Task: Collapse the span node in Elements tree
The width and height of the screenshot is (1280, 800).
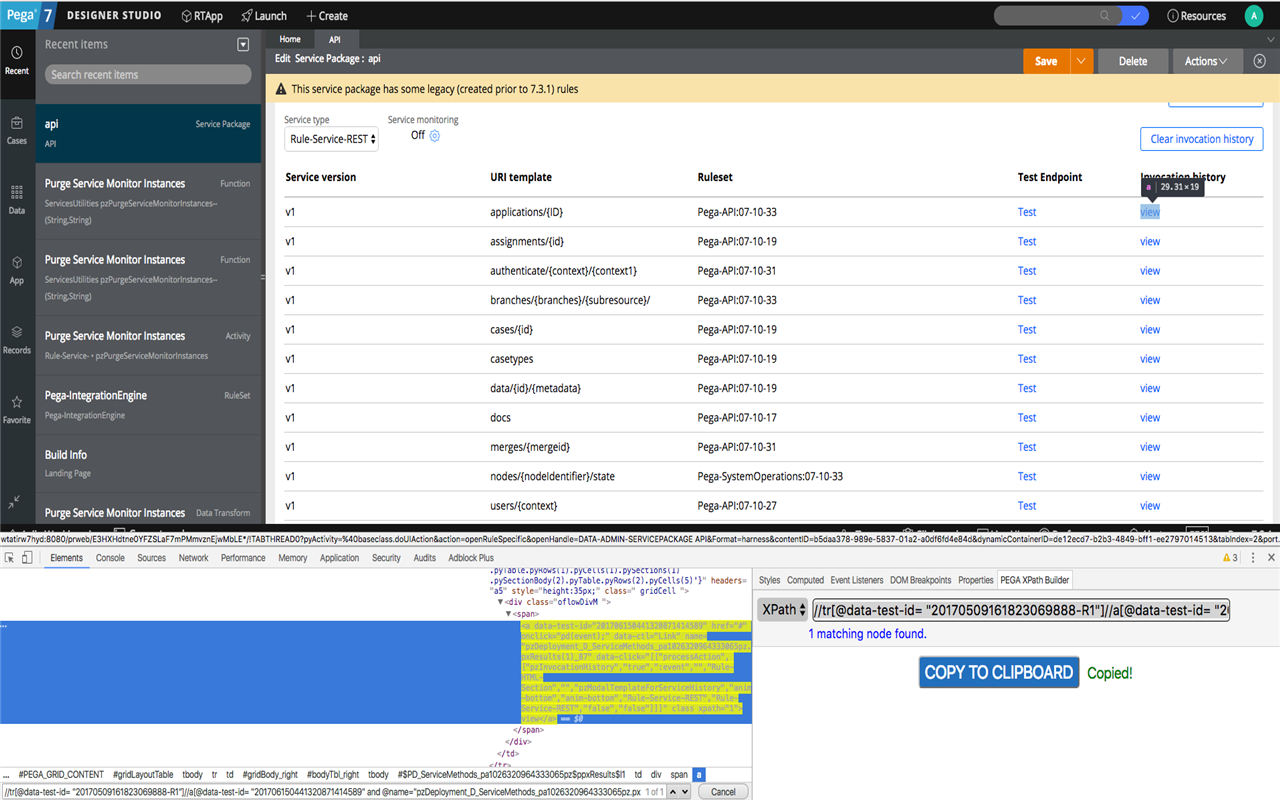Action: (508, 613)
